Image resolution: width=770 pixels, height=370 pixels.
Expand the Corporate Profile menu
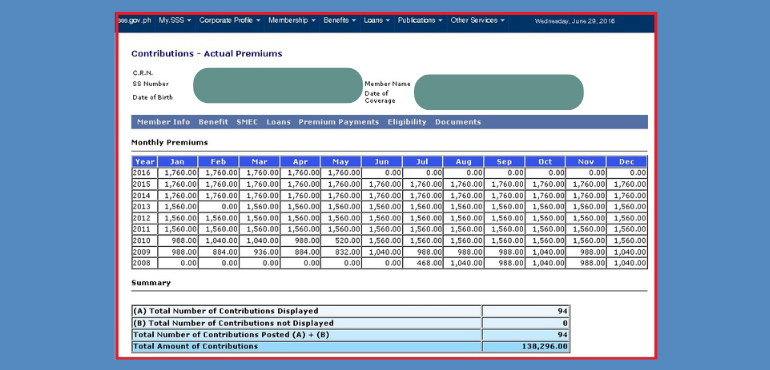(229, 21)
